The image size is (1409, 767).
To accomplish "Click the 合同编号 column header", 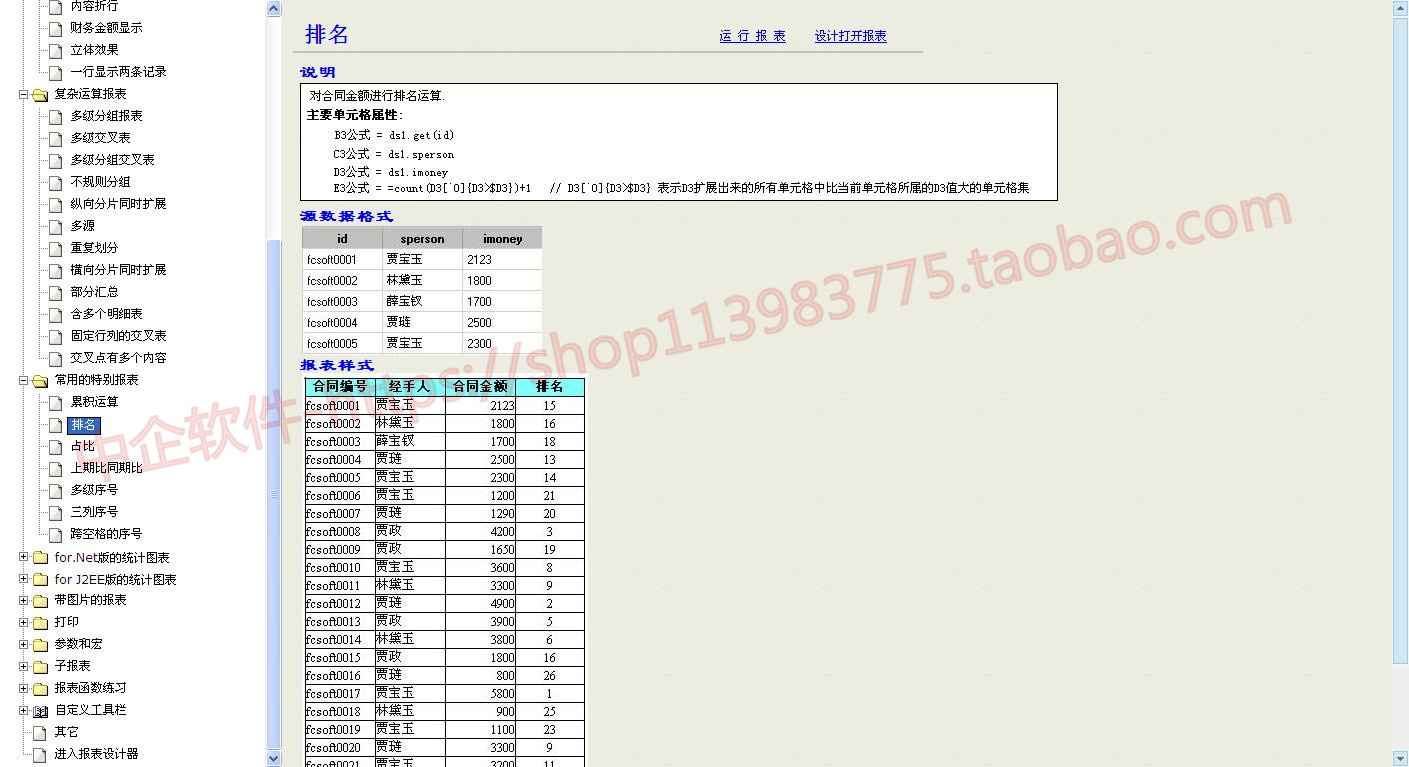I will pyautogui.click(x=340, y=387).
